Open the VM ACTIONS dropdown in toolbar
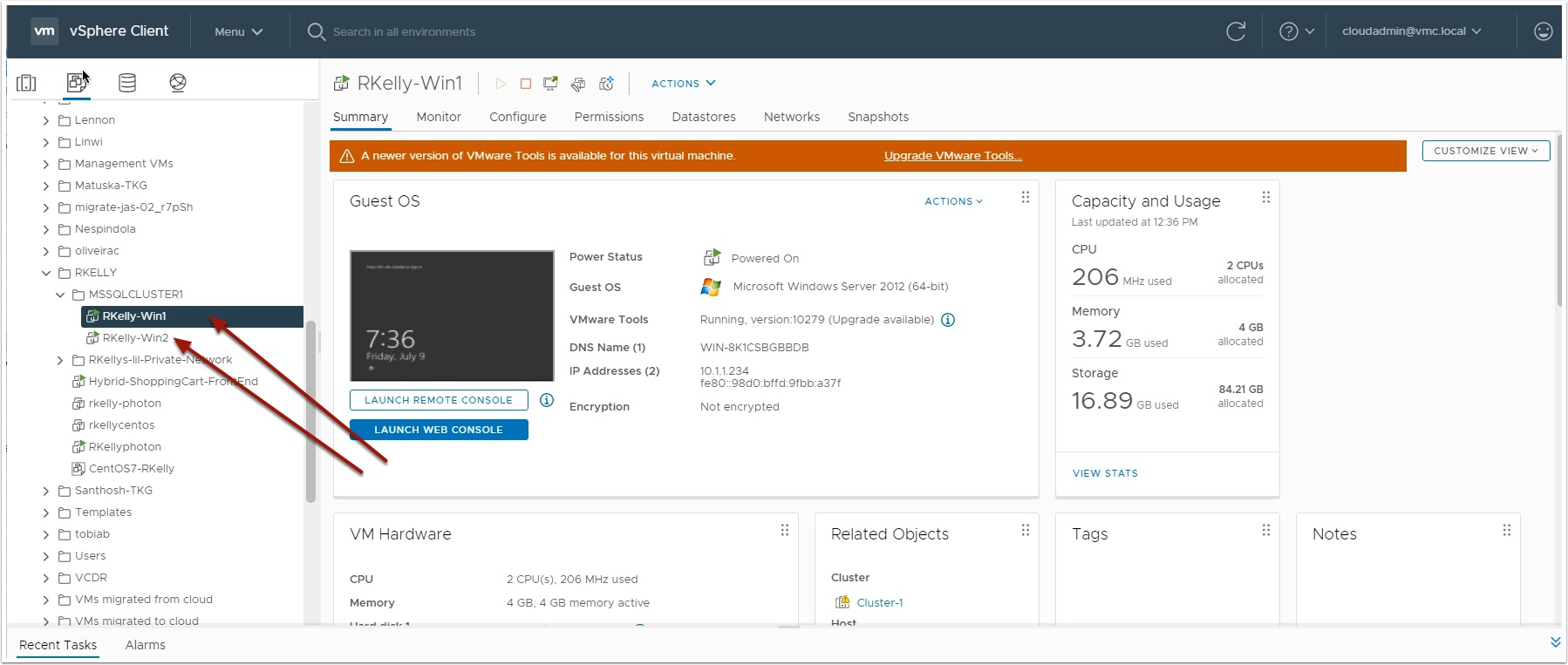 tap(684, 84)
